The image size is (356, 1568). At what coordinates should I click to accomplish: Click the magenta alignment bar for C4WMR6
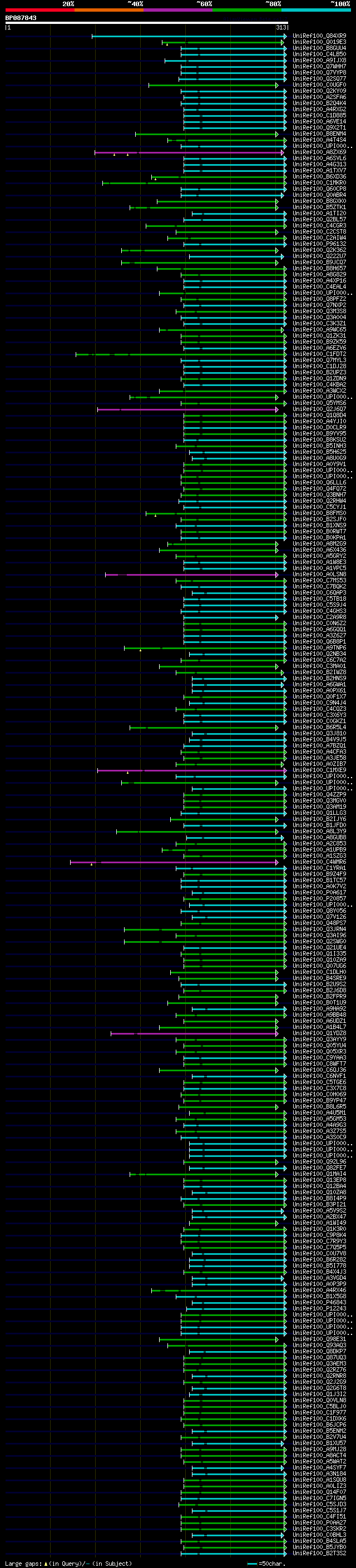(174, 862)
